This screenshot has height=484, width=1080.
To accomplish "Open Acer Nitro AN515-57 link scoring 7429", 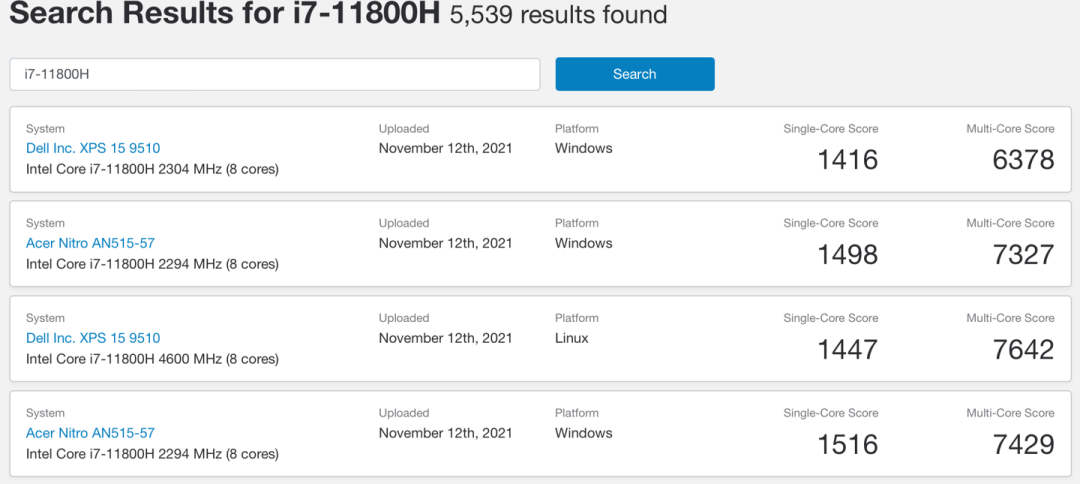I will [90, 433].
